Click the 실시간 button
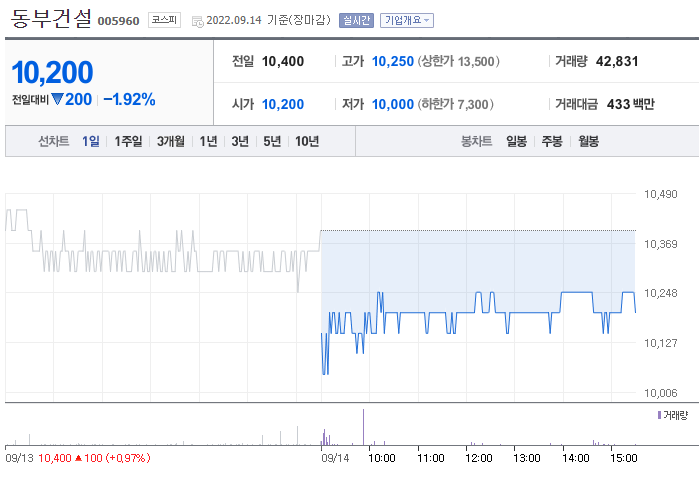Screen dimensions: 699x478 [356, 21]
